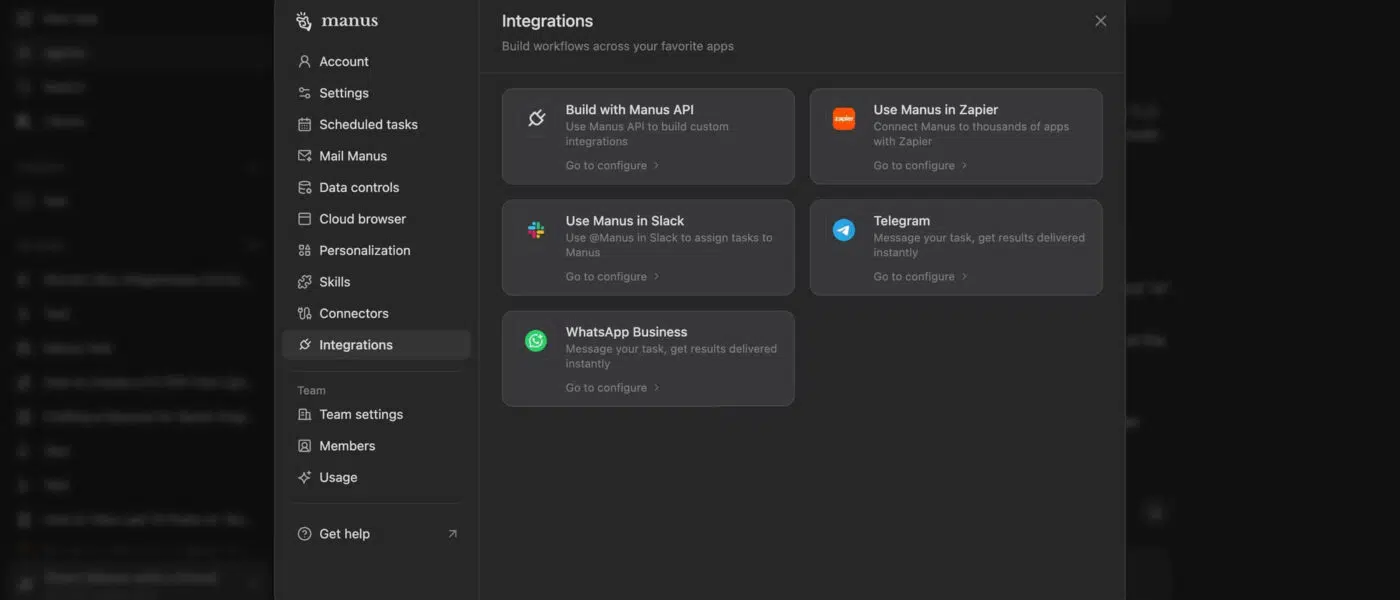Click the Connectors icon
The width and height of the screenshot is (1400, 600).
(303, 312)
